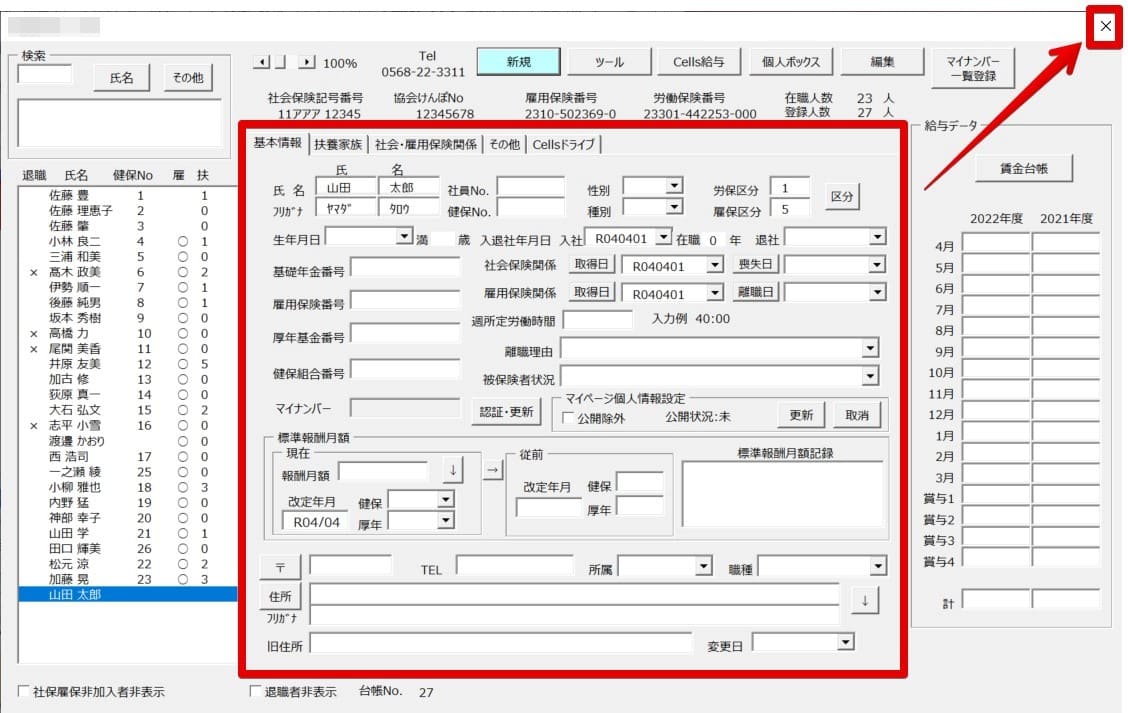Open 賃金台帳
This screenshot has height=713, width=1128.
pyautogui.click(x=1024, y=168)
